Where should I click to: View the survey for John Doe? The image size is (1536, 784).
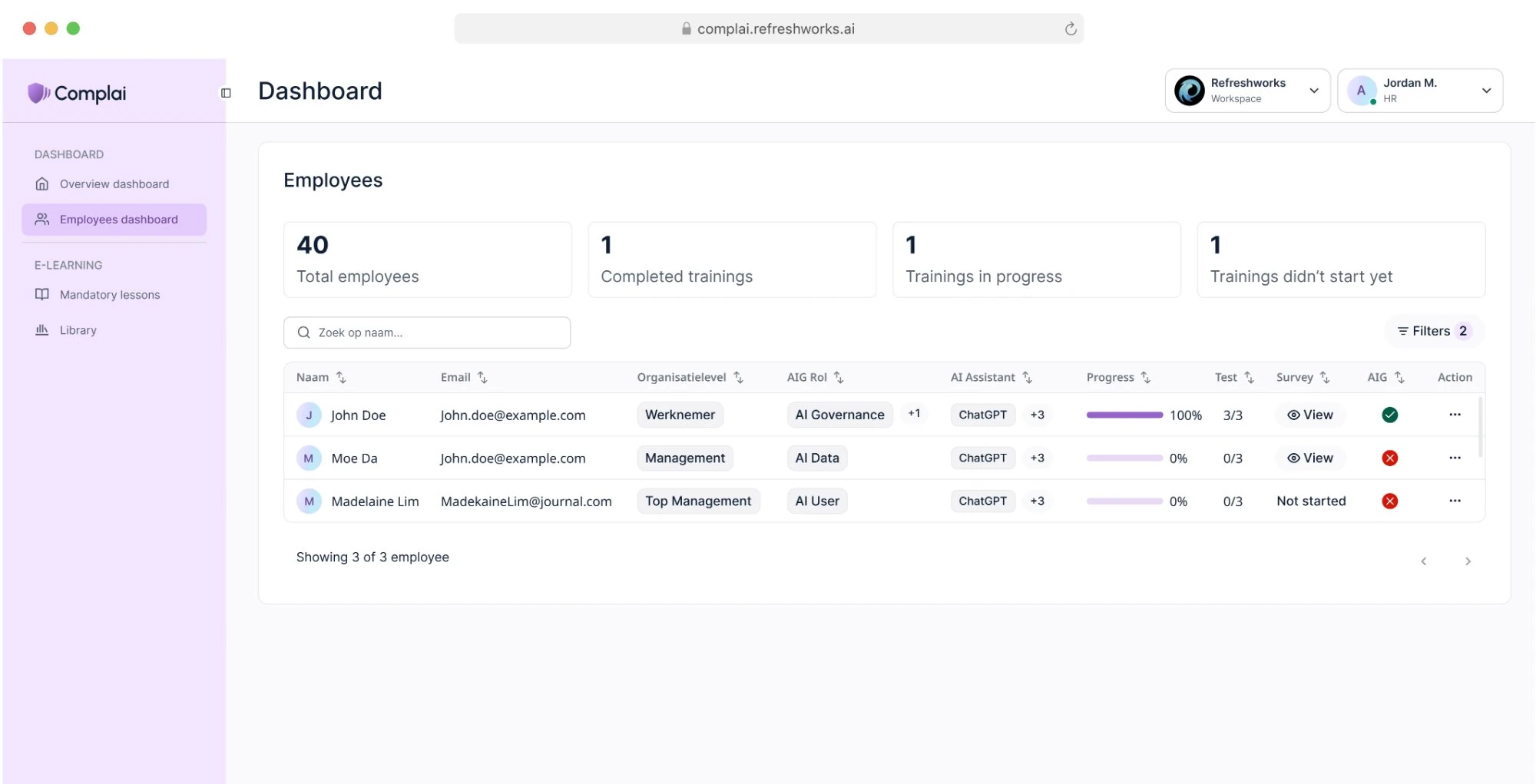tap(1309, 415)
